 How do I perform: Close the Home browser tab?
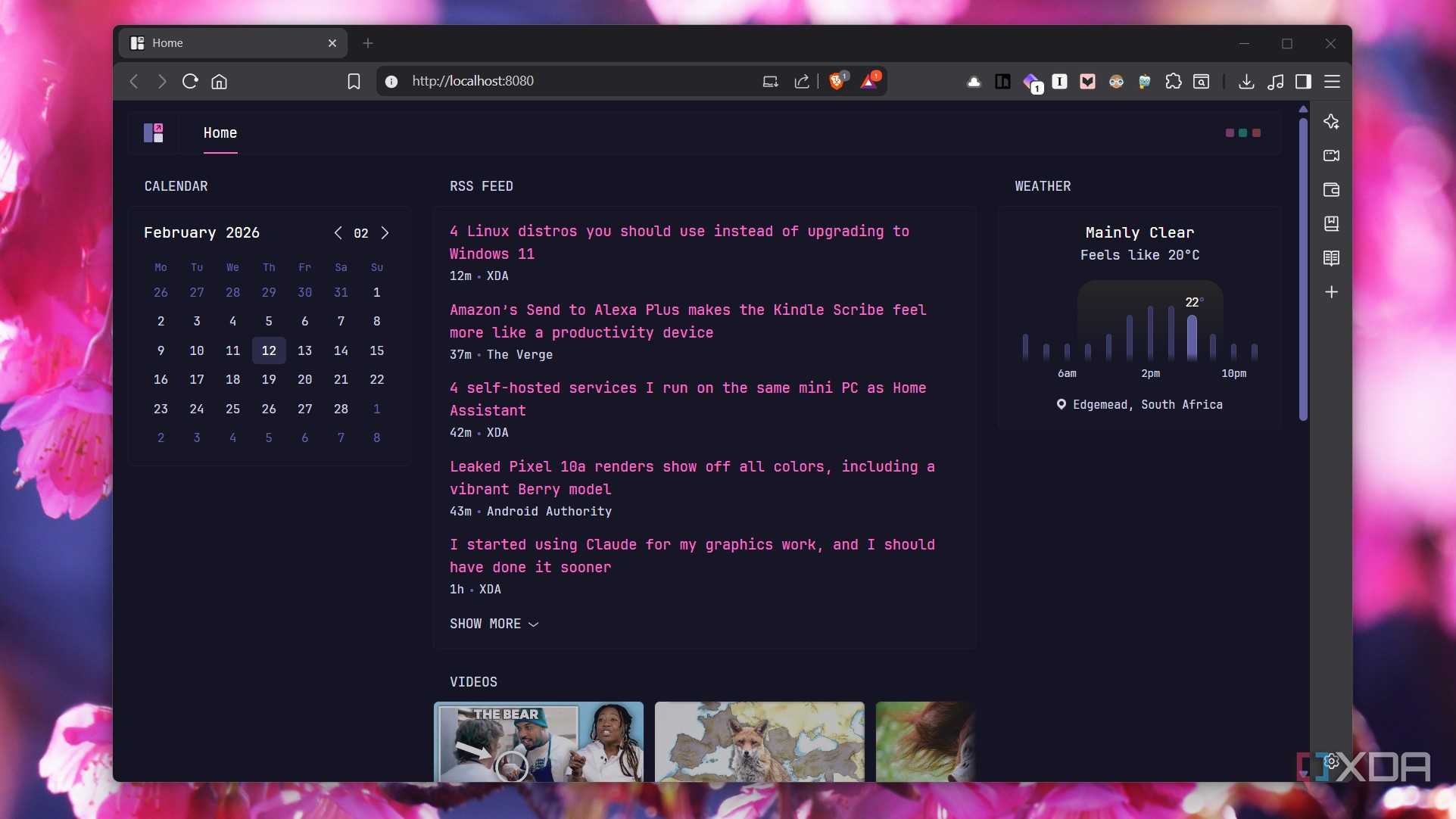point(332,43)
